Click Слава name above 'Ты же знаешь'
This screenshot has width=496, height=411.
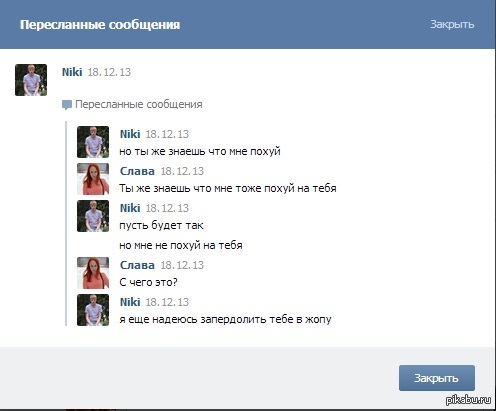click(137, 171)
